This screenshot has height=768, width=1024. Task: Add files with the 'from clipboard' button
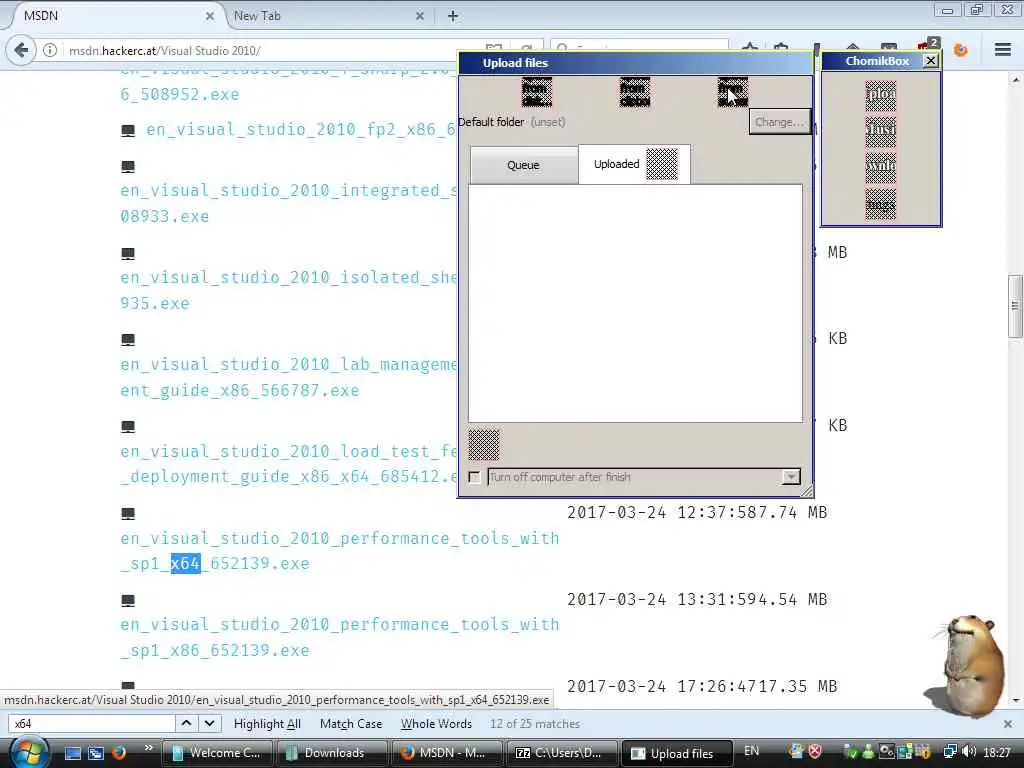pos(635,93)
